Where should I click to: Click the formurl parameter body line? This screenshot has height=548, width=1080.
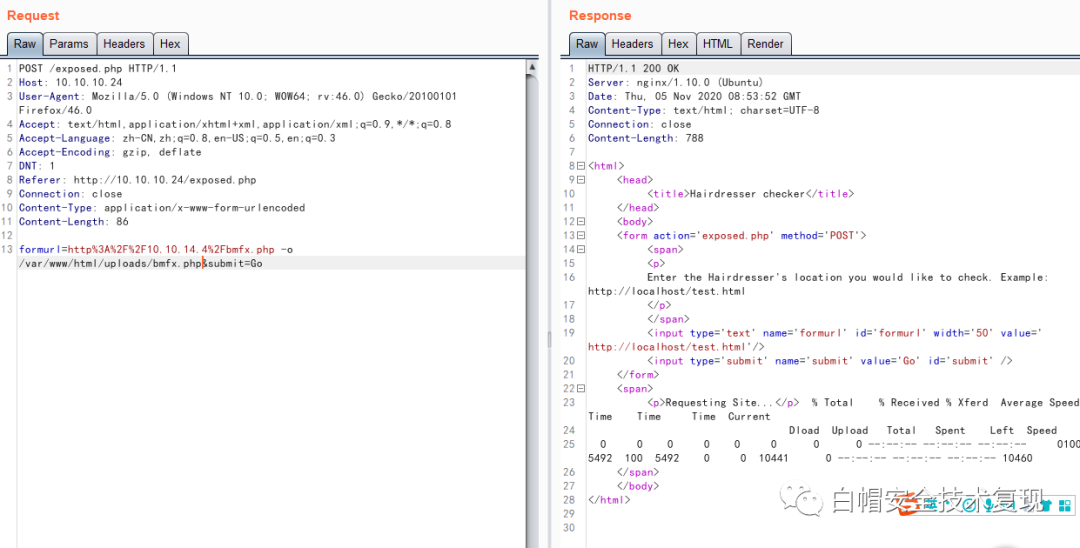point(156,249)
